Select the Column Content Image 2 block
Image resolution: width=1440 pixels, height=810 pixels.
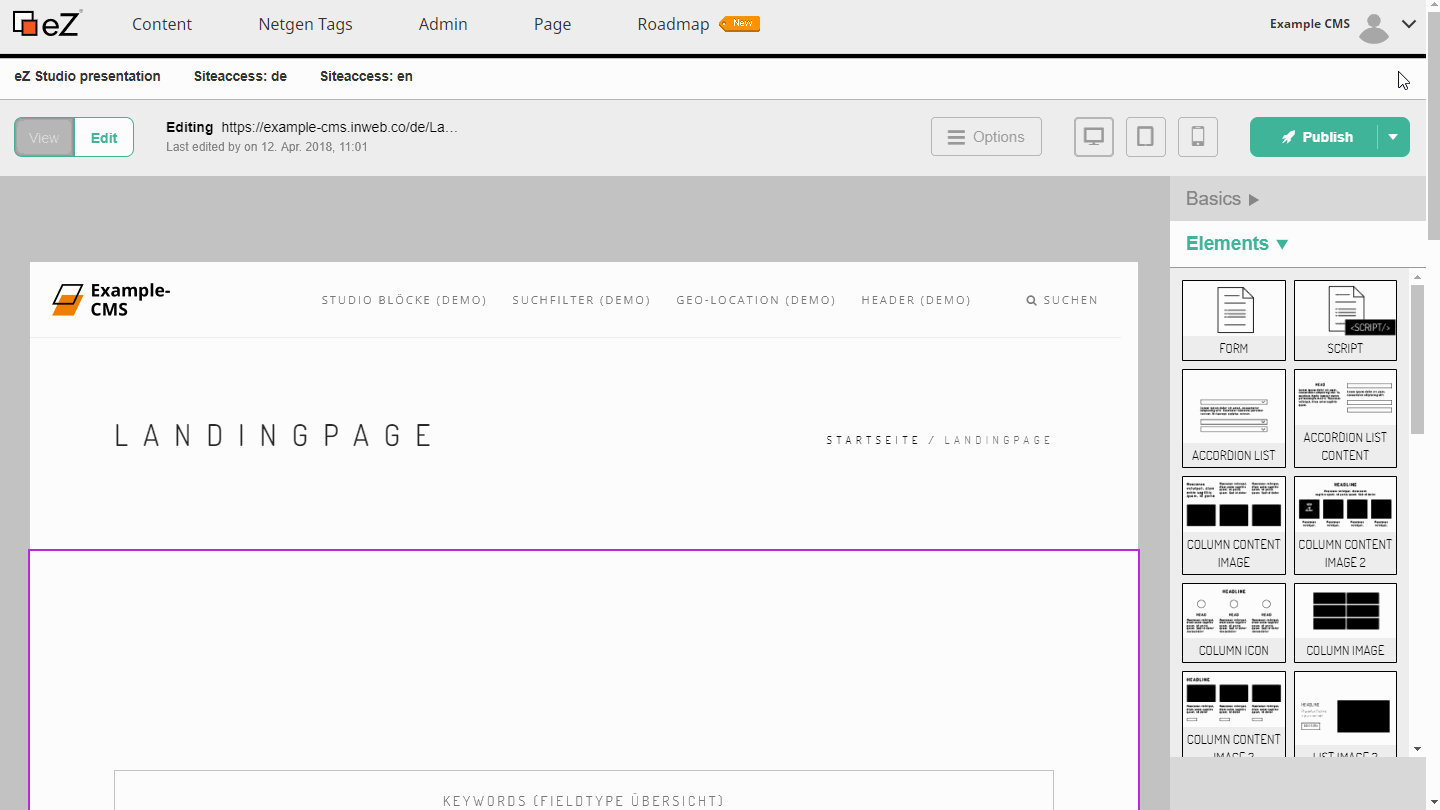coord(1345,525)
